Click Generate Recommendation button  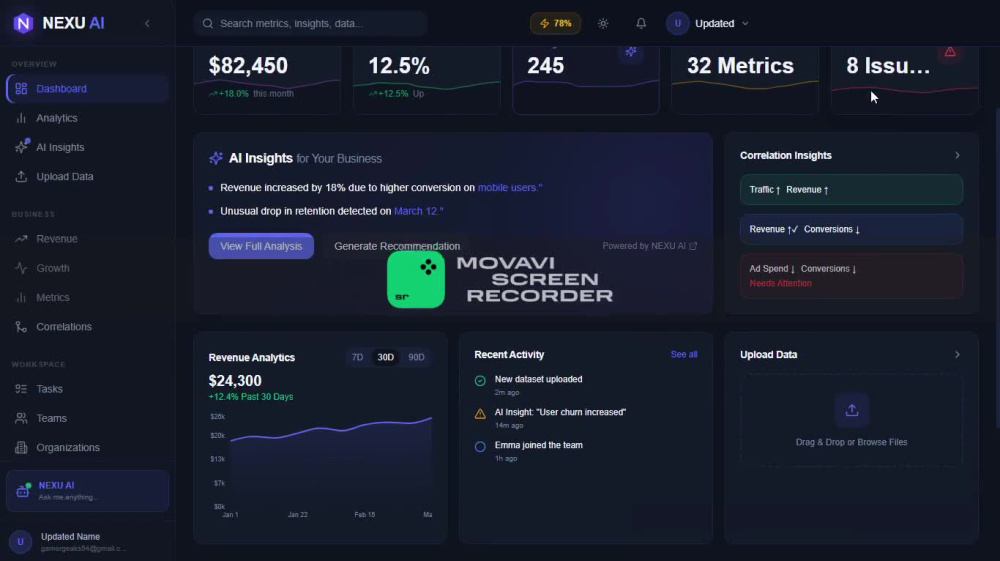click(x=397, y=246)
